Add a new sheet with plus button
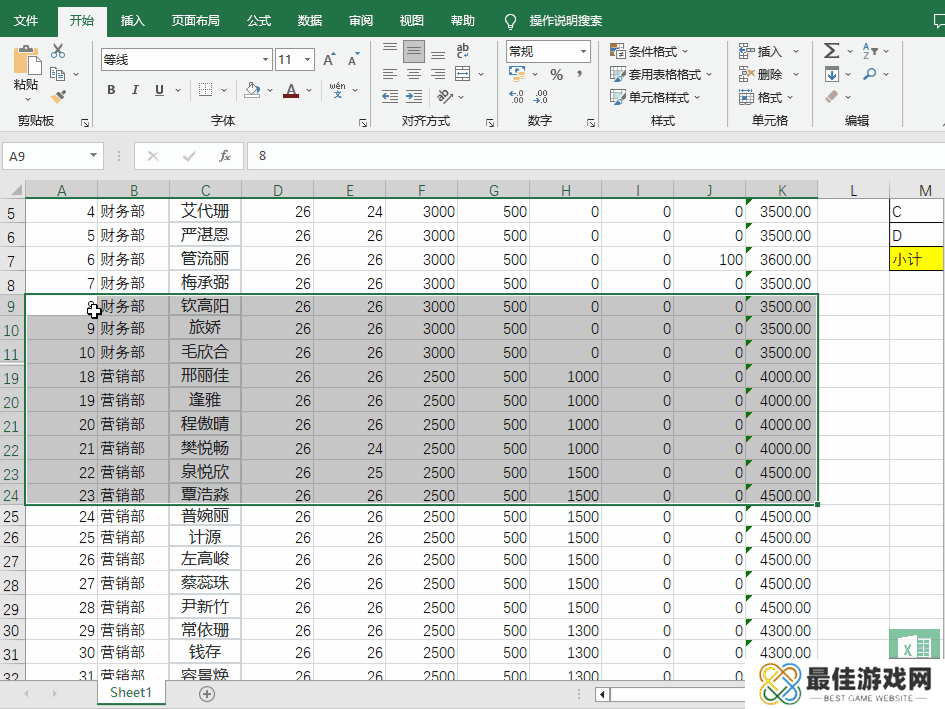The height and width of the screenshot is (709, 945). pos(207,693)
